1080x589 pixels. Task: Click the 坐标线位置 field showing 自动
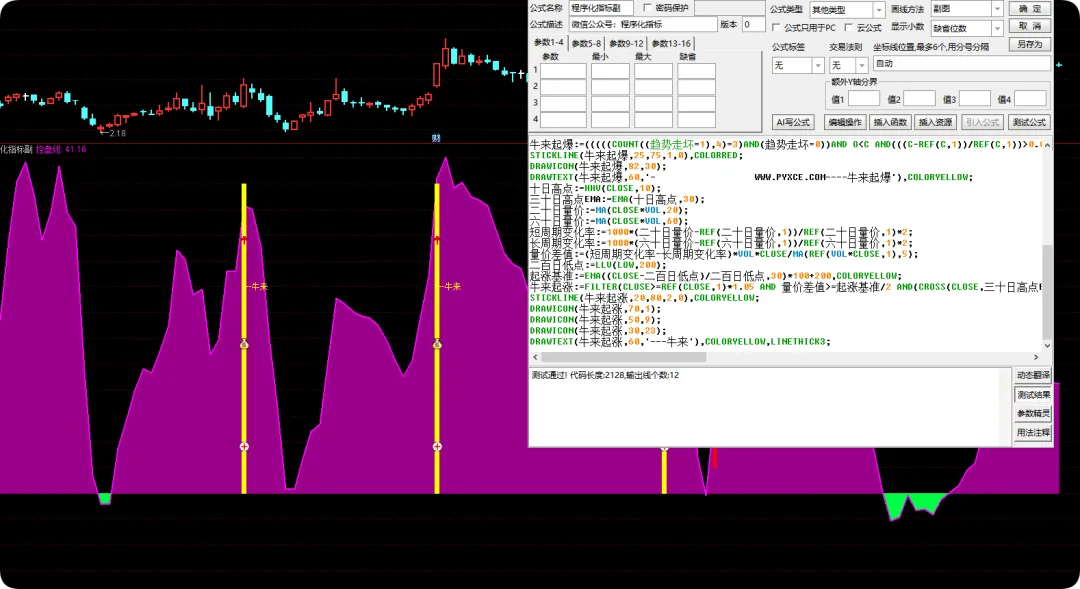[962, 63]
